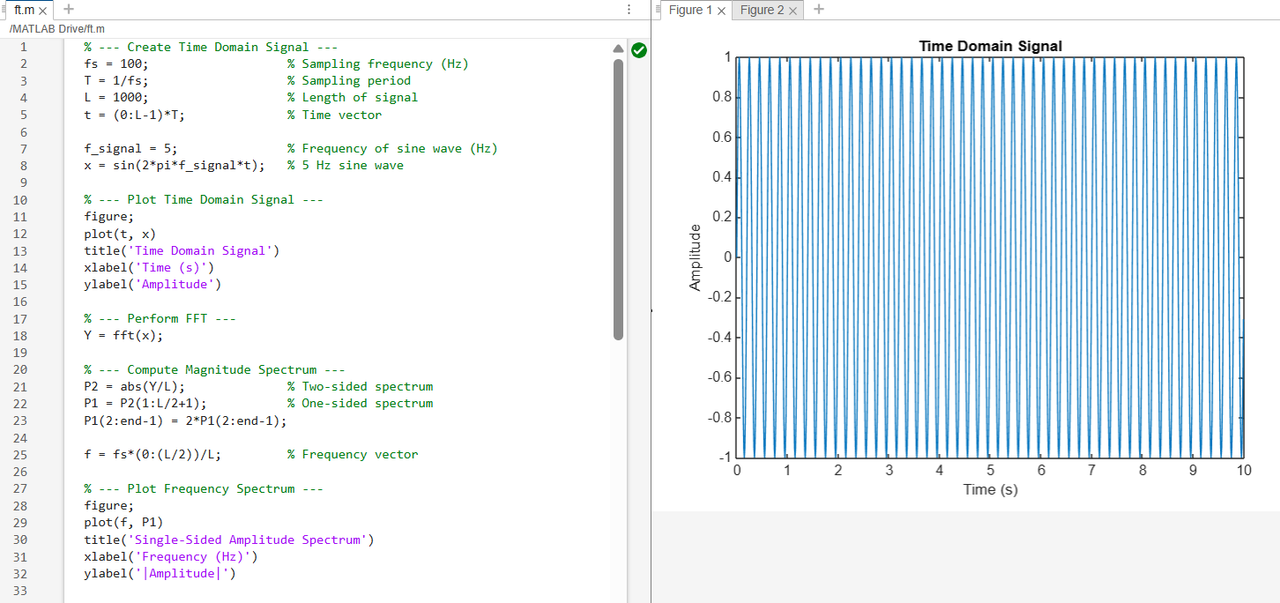Click the green code analyzer checkmark icon
Screen dimensions: 1280x603
pos(639,48)
